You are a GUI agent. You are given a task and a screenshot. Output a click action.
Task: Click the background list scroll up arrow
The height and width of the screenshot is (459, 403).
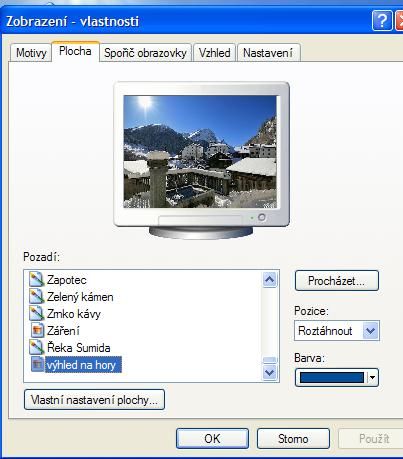(269, 279)
